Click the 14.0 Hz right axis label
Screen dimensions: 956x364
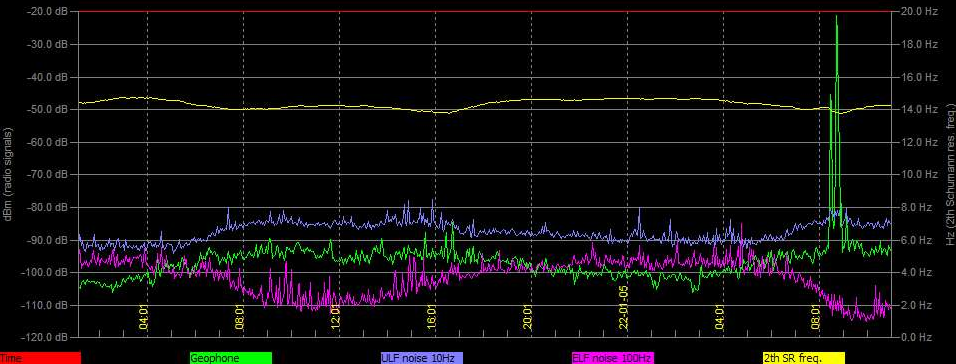pos(919,110)
